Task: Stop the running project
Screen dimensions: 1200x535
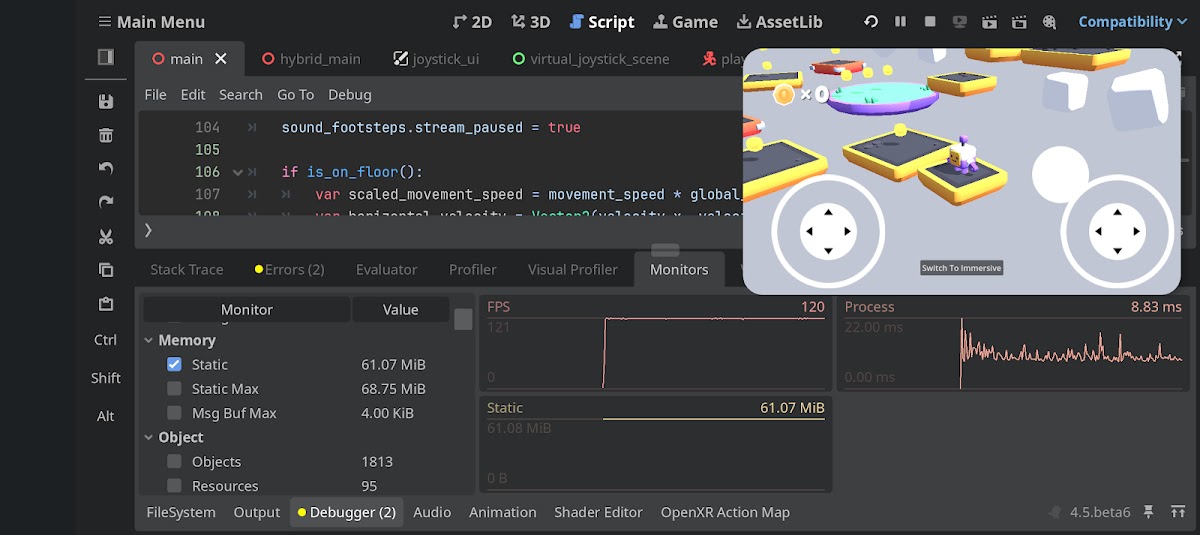Action: 930,22
